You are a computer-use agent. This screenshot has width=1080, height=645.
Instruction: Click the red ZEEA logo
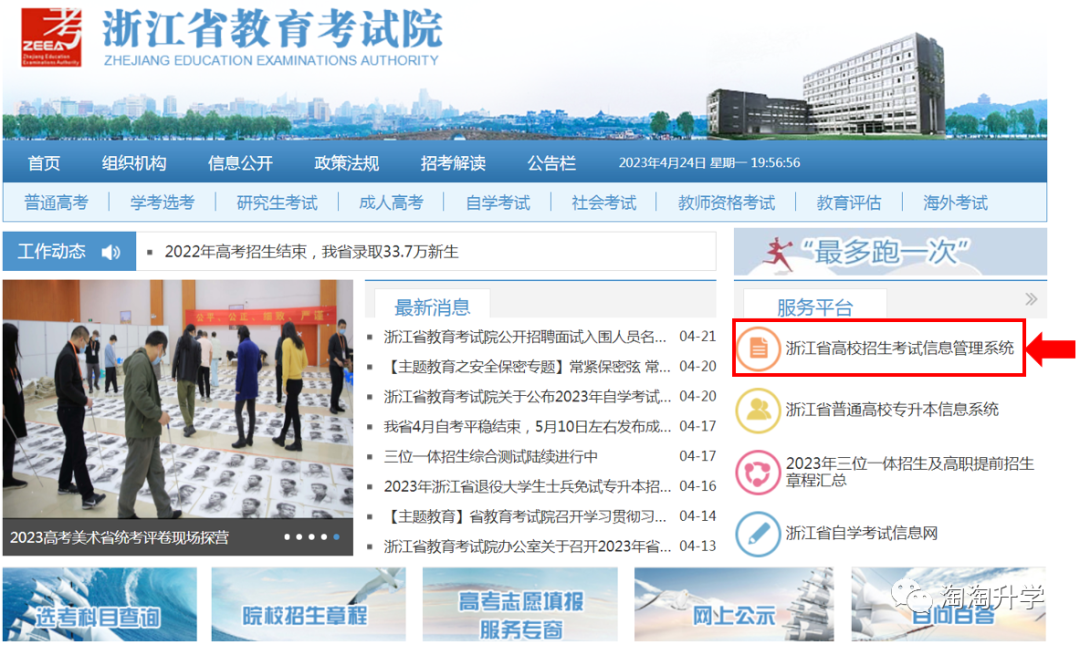tap(51, 37)
